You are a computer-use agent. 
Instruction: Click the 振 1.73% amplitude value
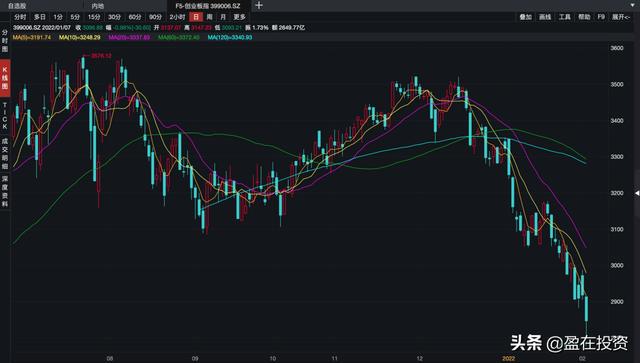coord(257,28)
